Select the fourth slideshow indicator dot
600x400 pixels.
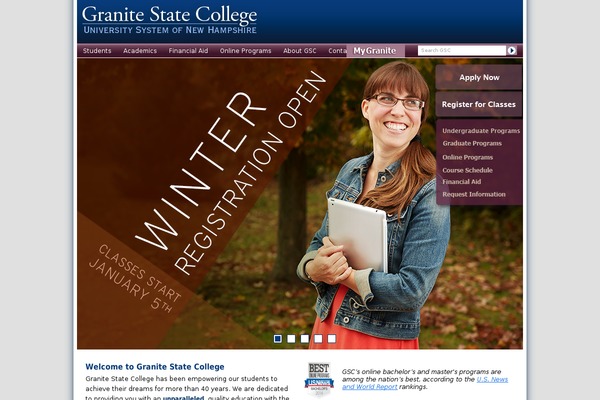[x=318, y=339]
